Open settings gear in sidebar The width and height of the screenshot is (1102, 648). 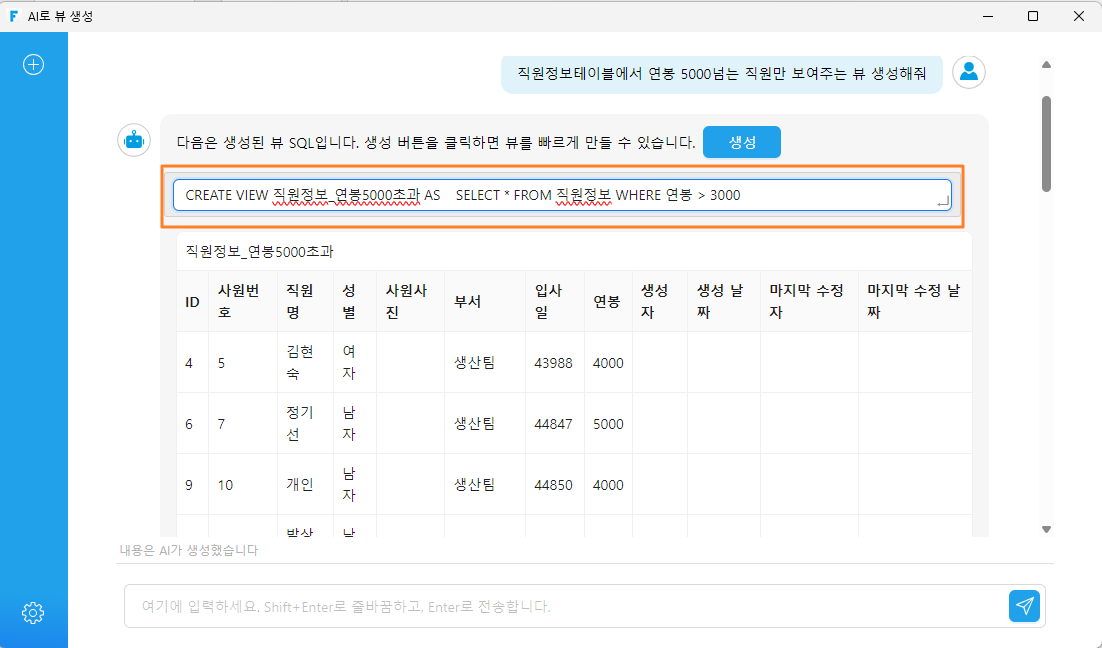pyautogui.click(x=33, y=613)
